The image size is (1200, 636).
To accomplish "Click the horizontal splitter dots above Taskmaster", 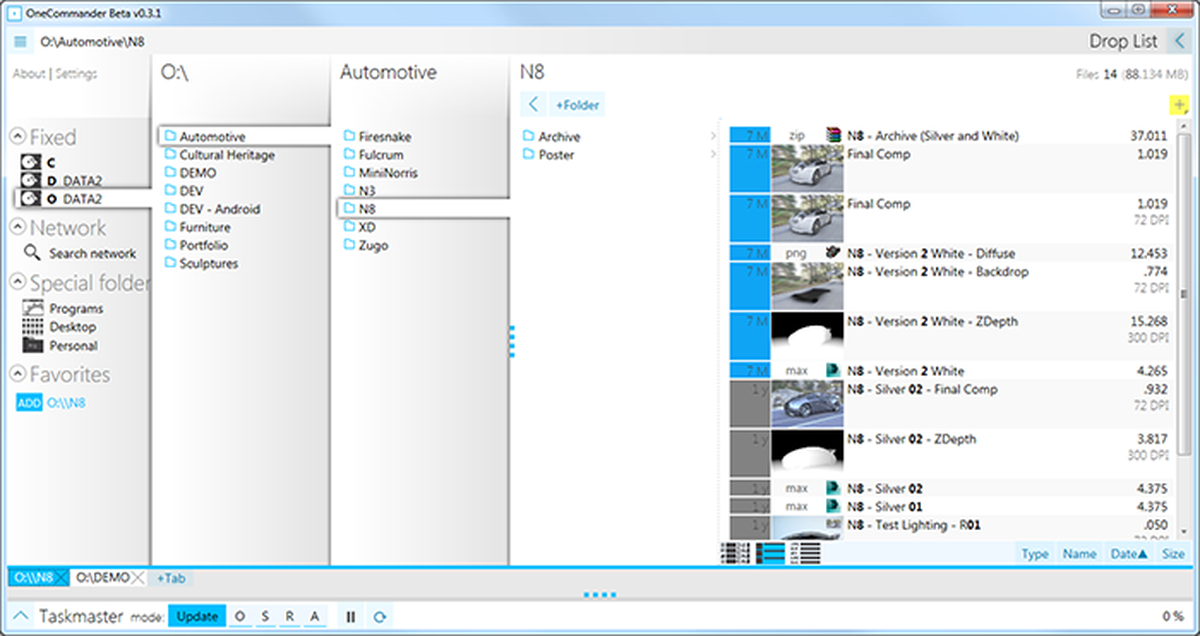I will click(x=600, y=595).
